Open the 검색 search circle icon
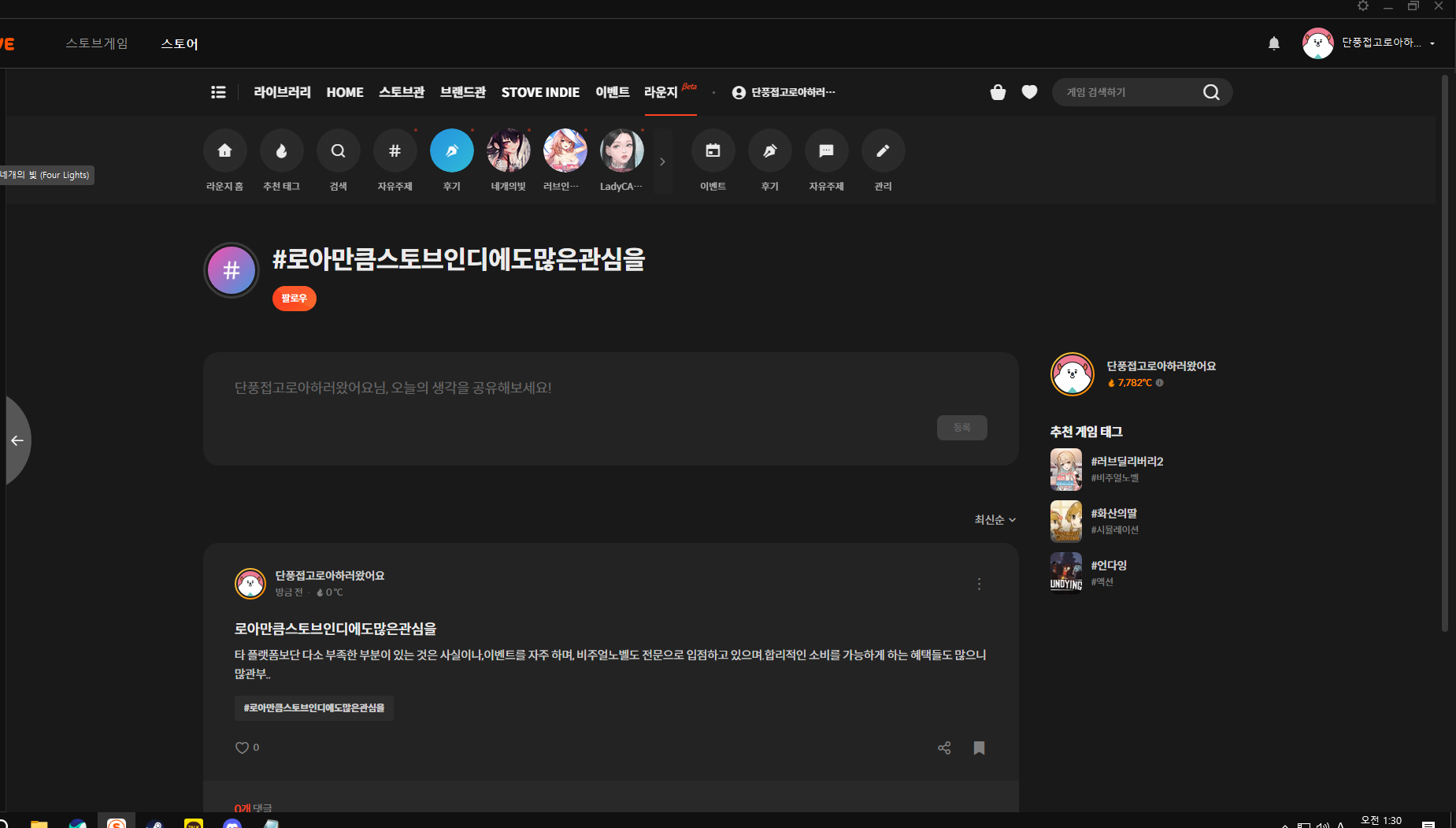Screen dimensions: 1456x828 [338, 150]
